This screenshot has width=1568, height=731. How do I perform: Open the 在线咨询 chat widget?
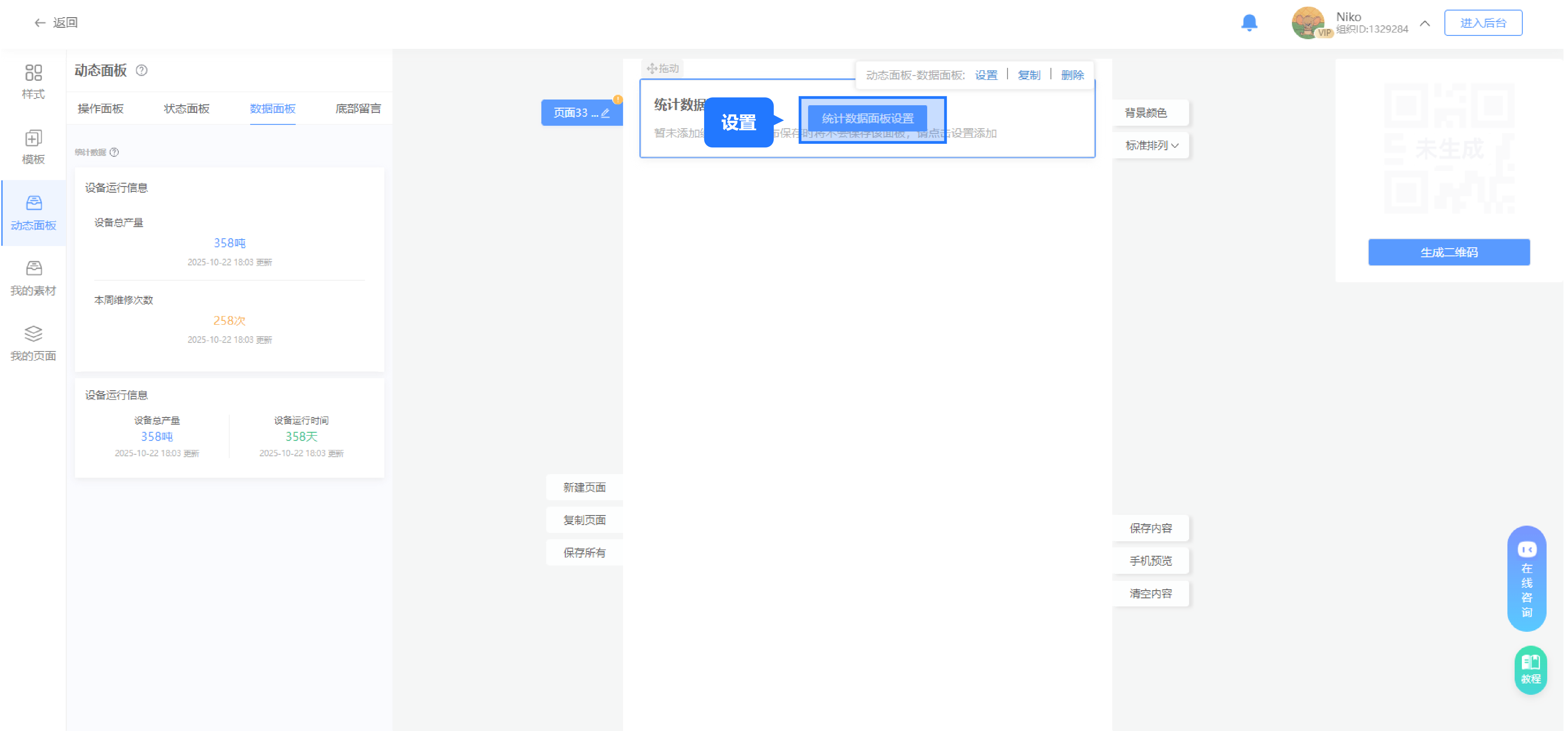(x=1527, y=579)
